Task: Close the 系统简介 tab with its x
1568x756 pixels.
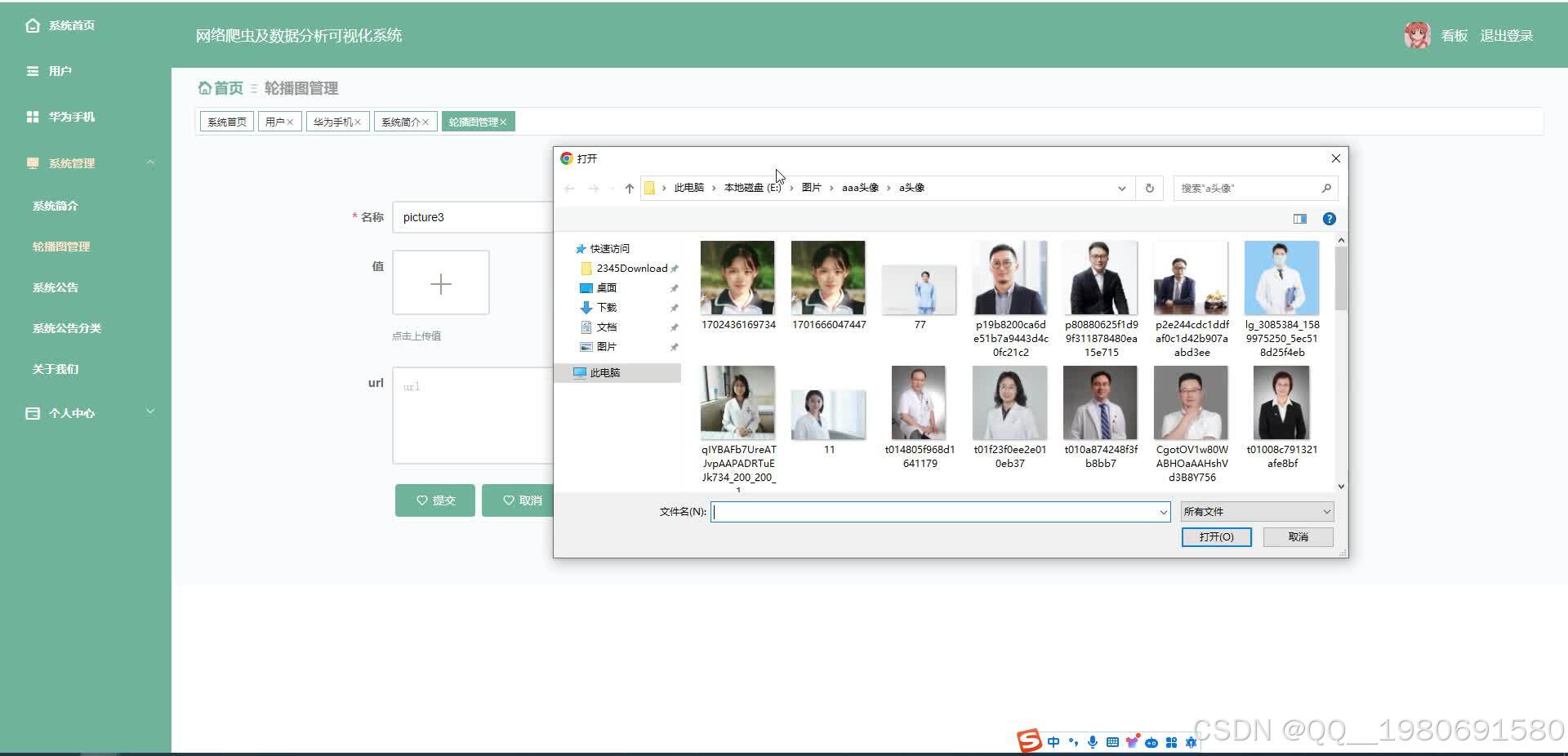Action: click(x=425, y=122)
